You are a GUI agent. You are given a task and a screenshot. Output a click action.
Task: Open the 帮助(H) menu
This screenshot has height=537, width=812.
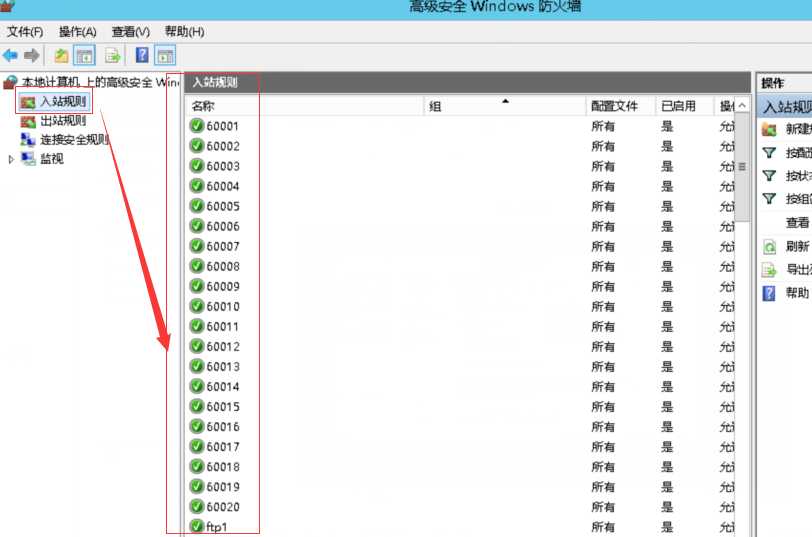184,32
